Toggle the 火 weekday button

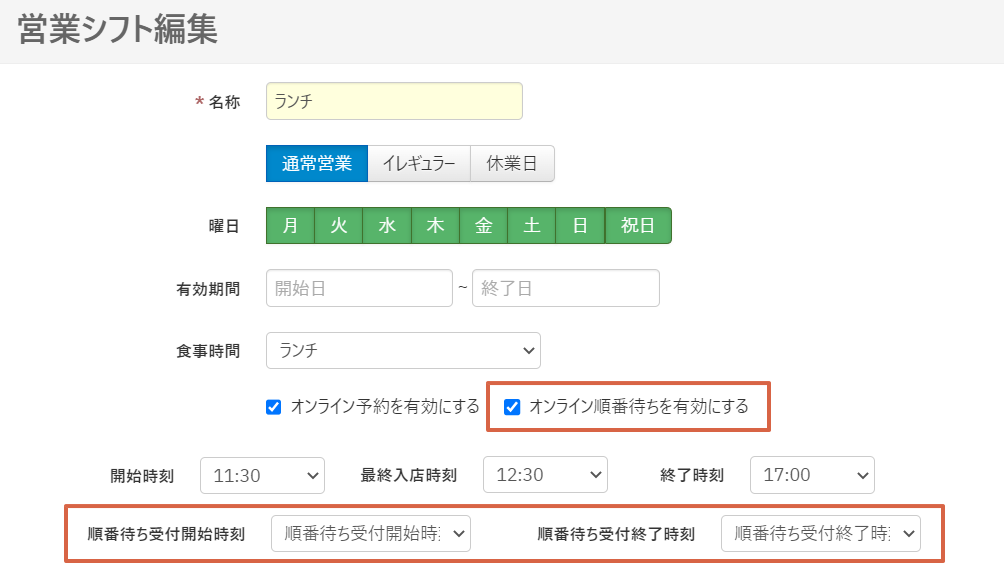pyautogui.click(x=339, y=226)
